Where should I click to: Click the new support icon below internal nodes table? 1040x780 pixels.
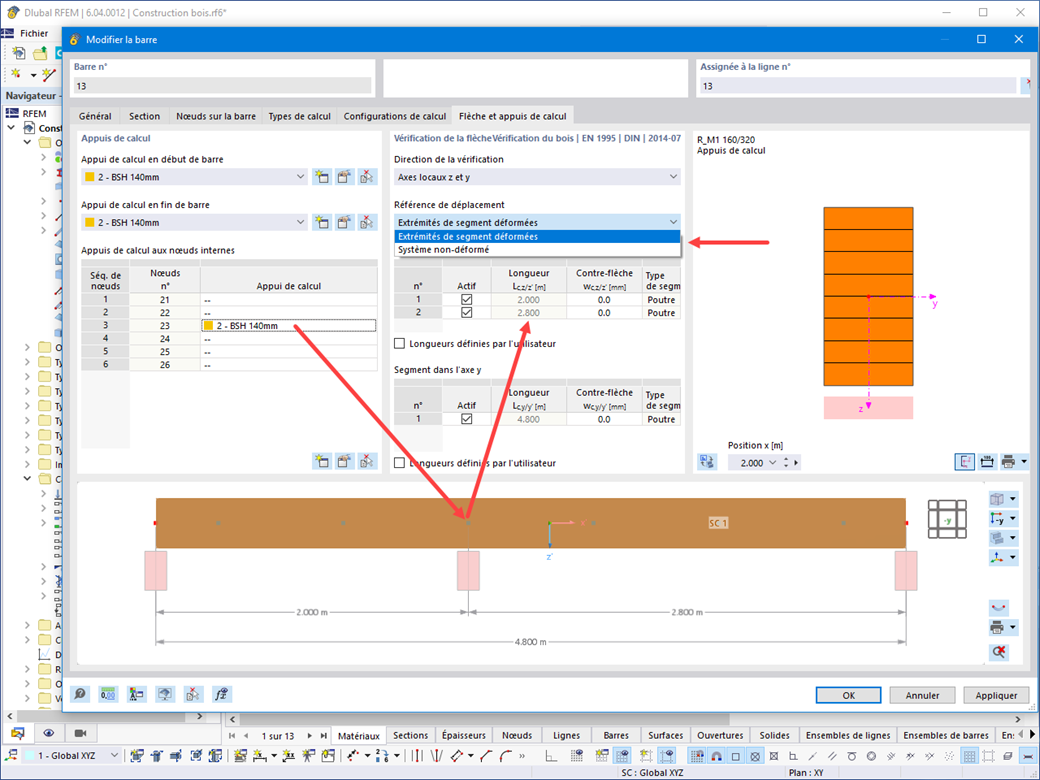pos(322,461)
